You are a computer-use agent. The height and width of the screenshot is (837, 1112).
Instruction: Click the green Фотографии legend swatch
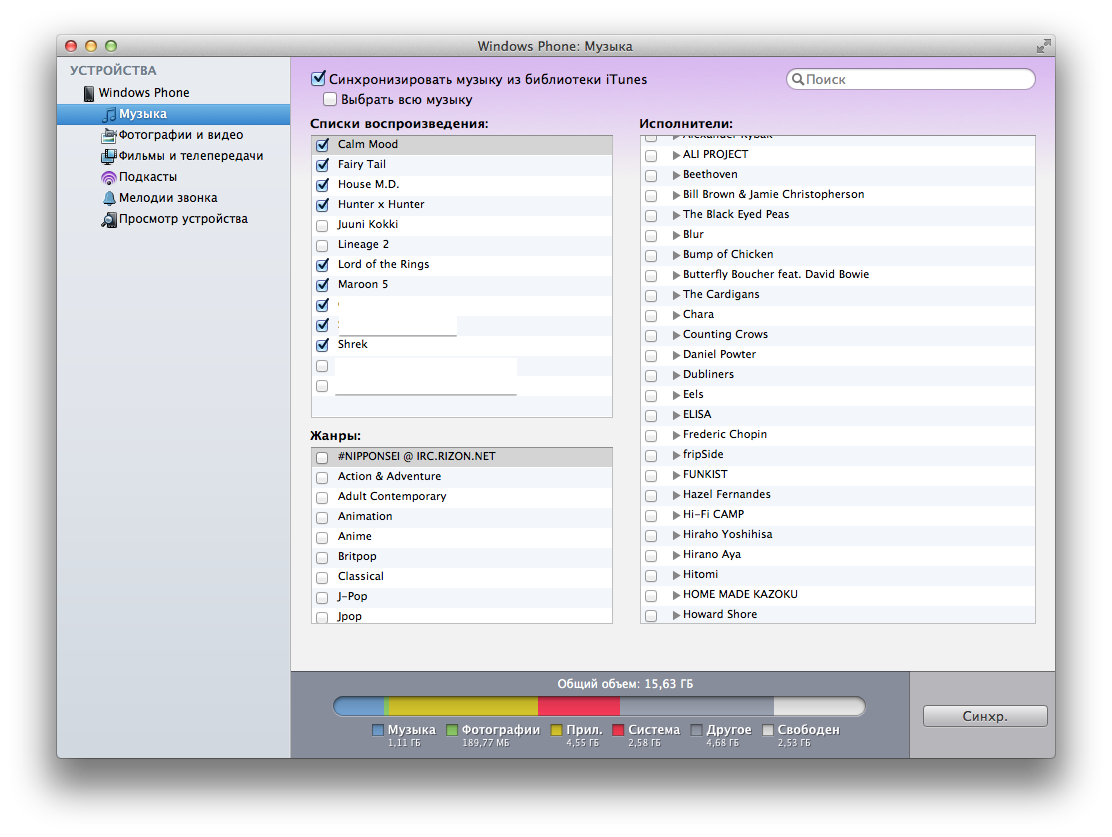[x=452, y=730]
